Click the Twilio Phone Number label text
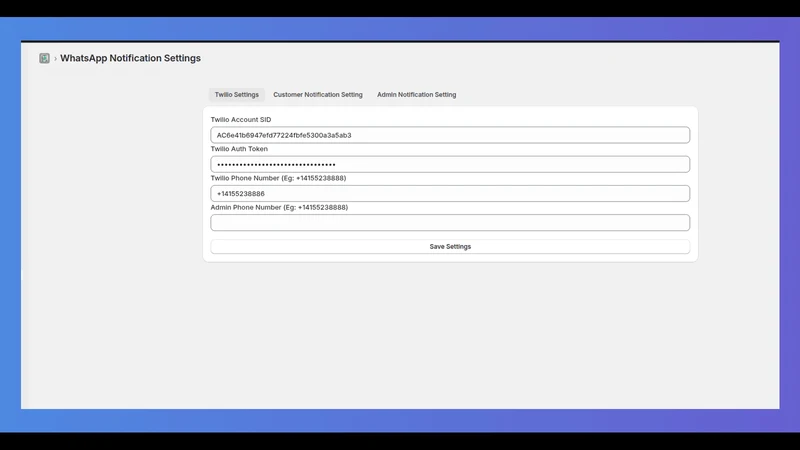Image resolution: width=800 pixels, height=450 pixels. tap(278, 178)
